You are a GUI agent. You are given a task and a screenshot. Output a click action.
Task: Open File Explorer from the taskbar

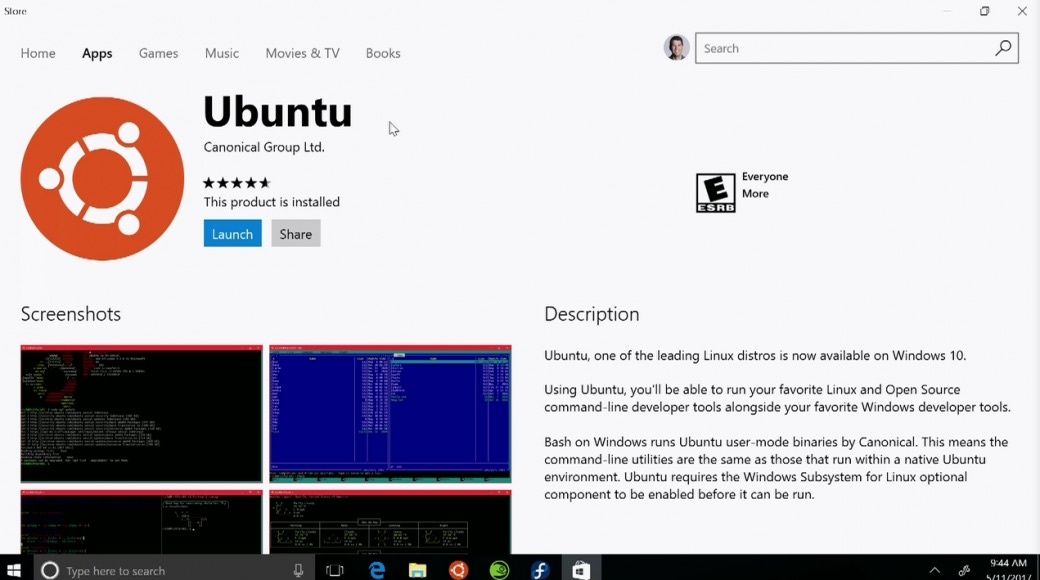(x=417, y=570)
